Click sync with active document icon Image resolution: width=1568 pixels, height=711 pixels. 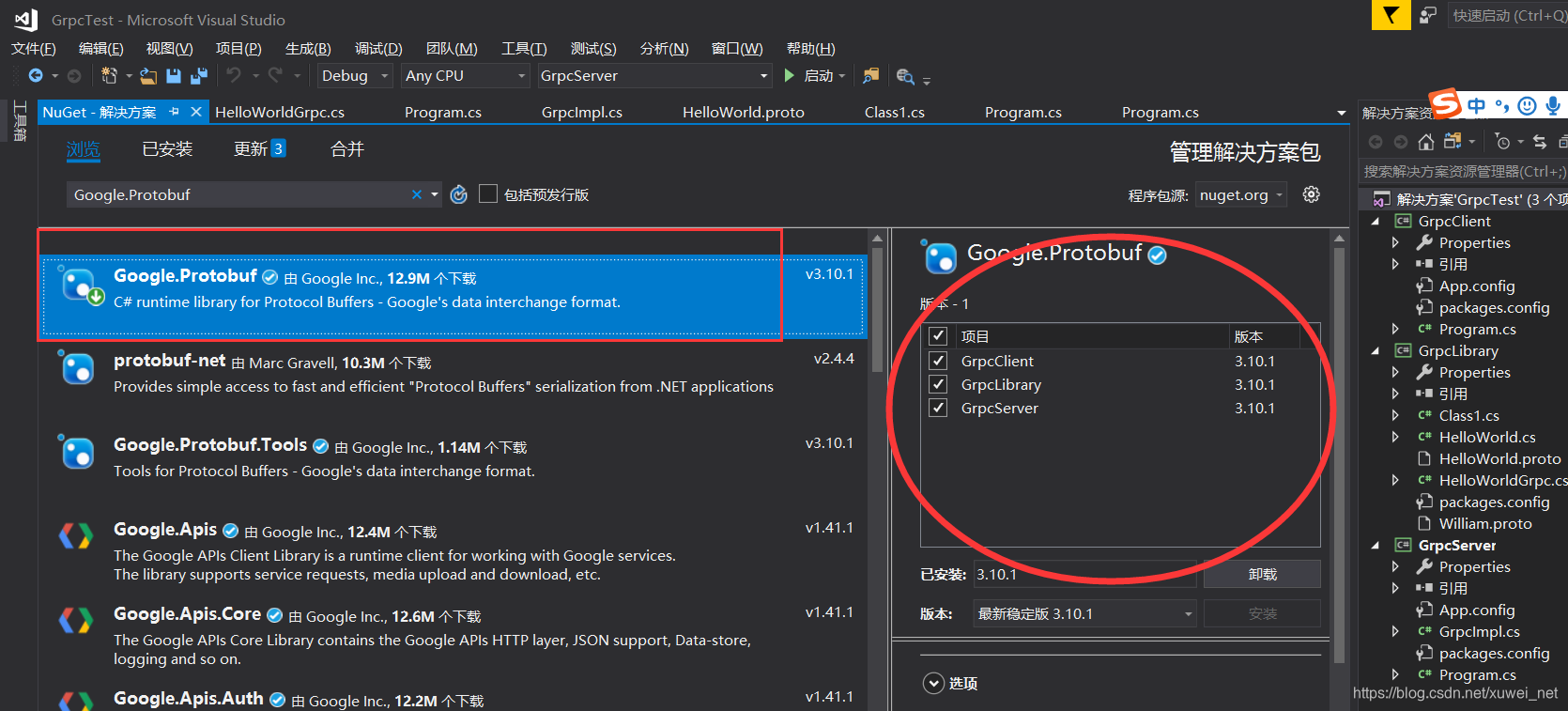click(1540, 142)
